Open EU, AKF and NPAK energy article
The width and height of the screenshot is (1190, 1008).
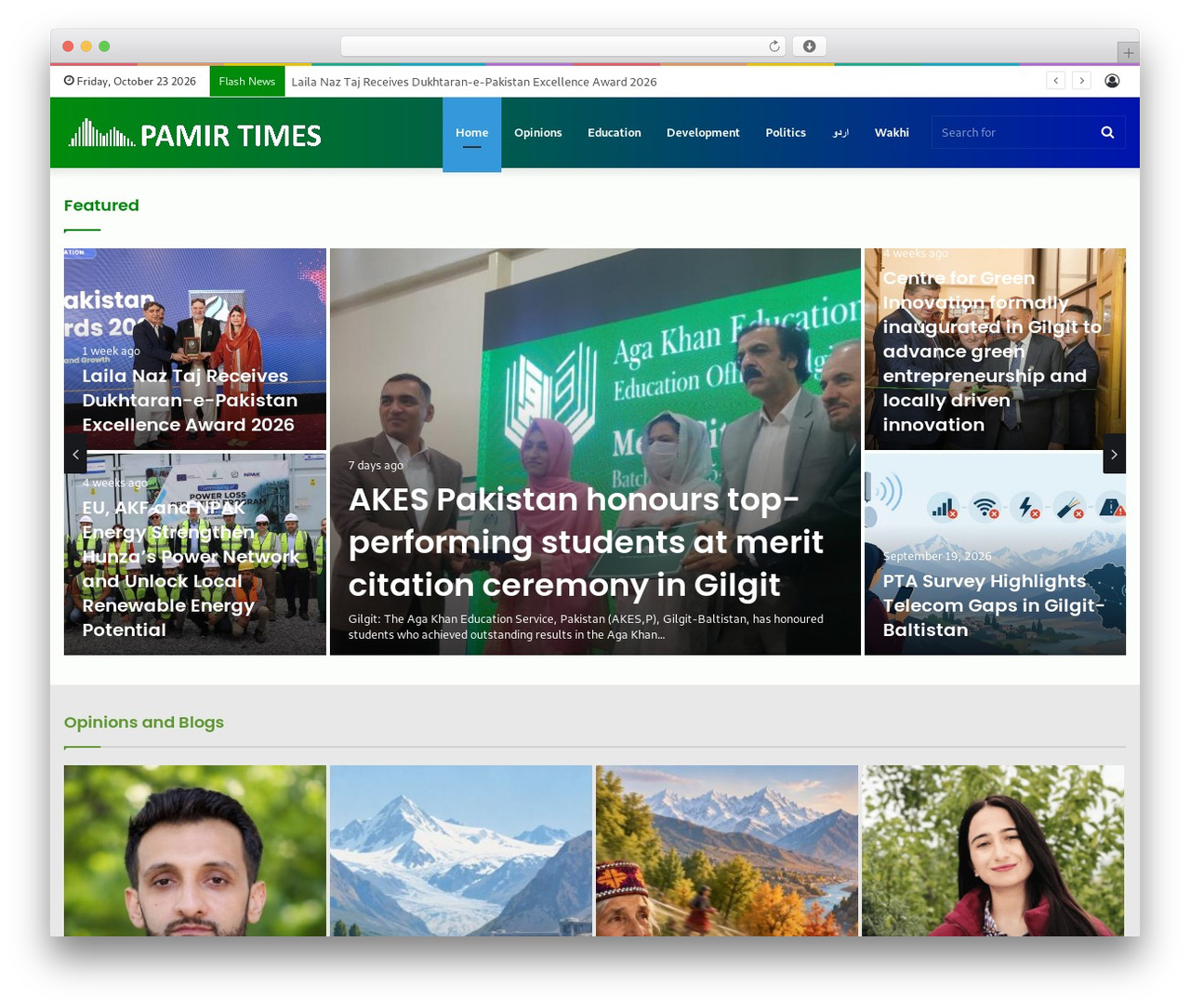[191, 569]
